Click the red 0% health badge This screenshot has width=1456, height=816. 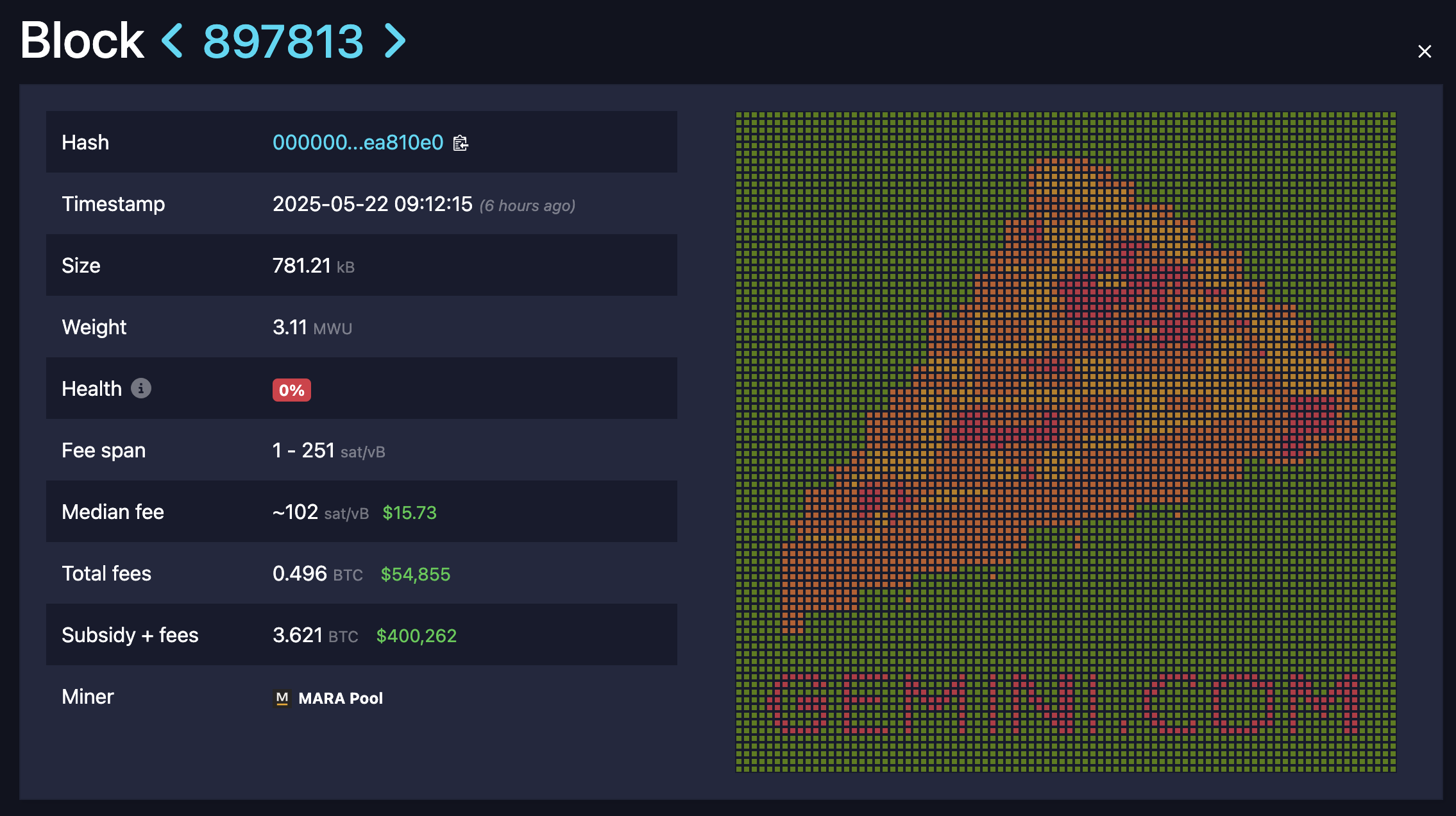pos(291,390)
